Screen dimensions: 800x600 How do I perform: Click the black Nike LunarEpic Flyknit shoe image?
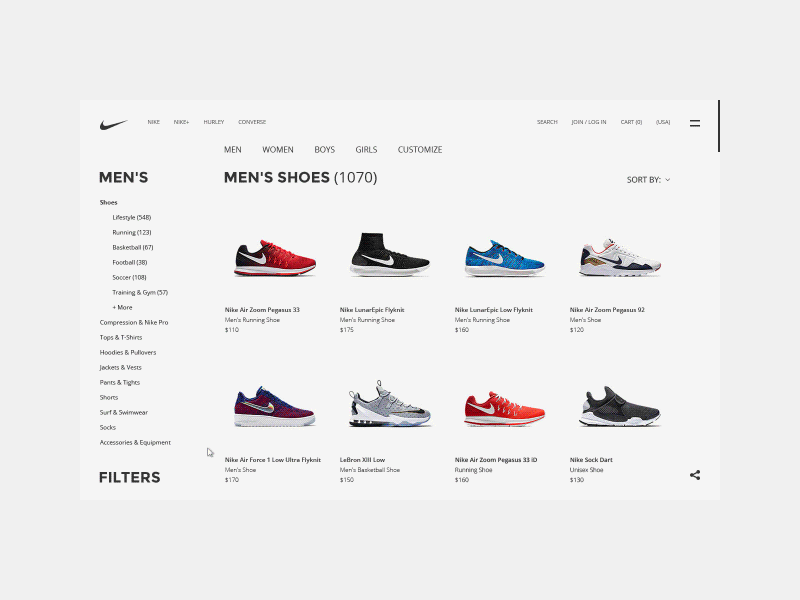390,255
